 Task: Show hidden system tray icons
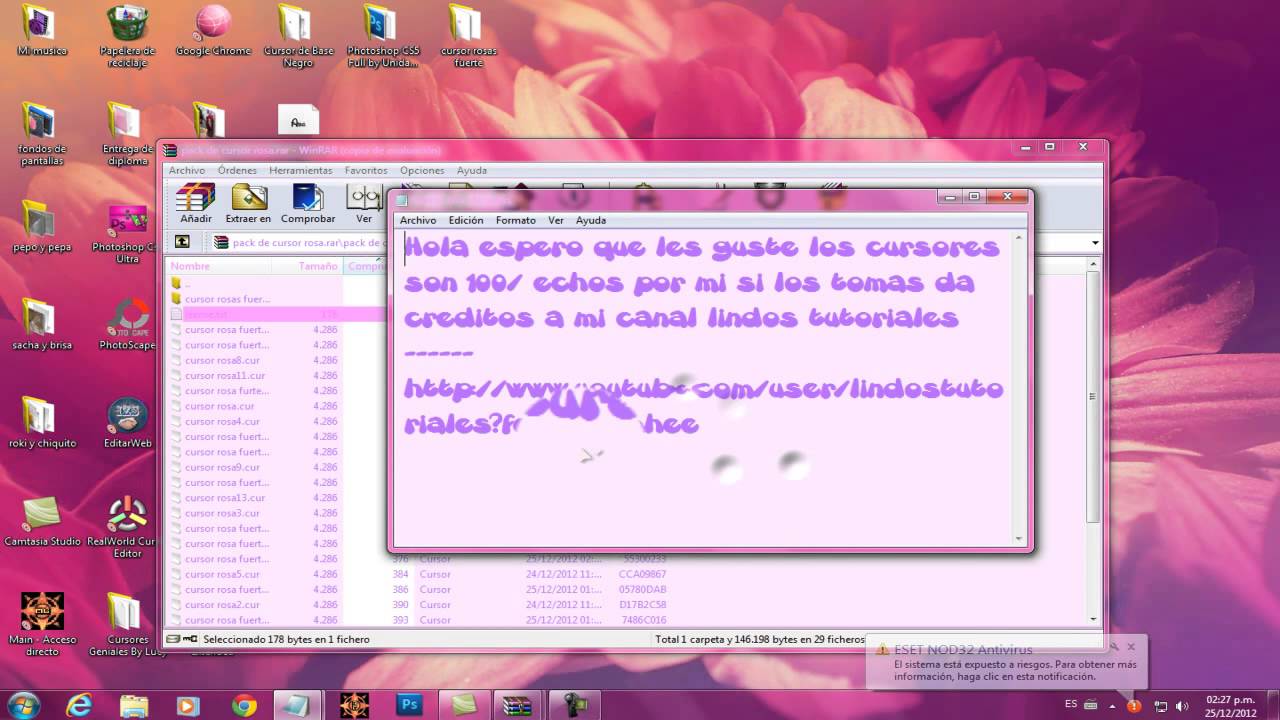coord(1113,705)
